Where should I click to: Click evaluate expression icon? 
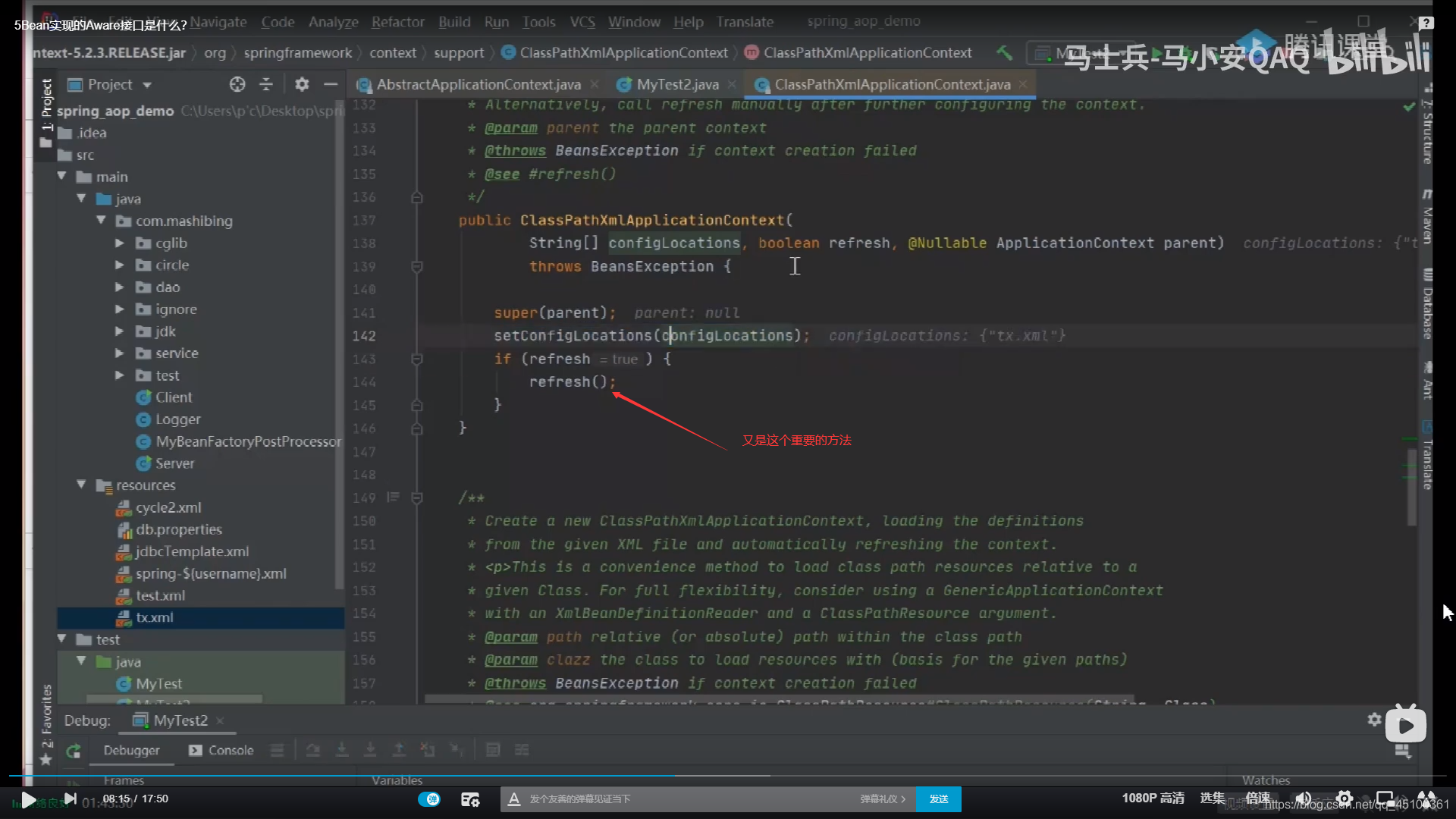[493, 750]
